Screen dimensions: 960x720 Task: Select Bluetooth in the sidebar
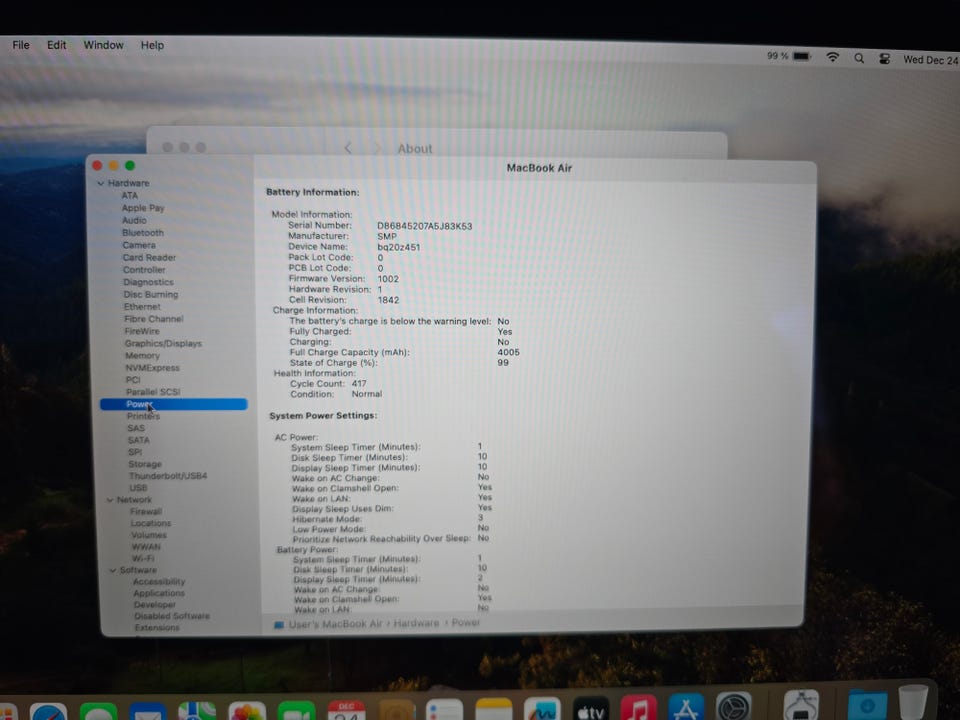pos(143,233)
